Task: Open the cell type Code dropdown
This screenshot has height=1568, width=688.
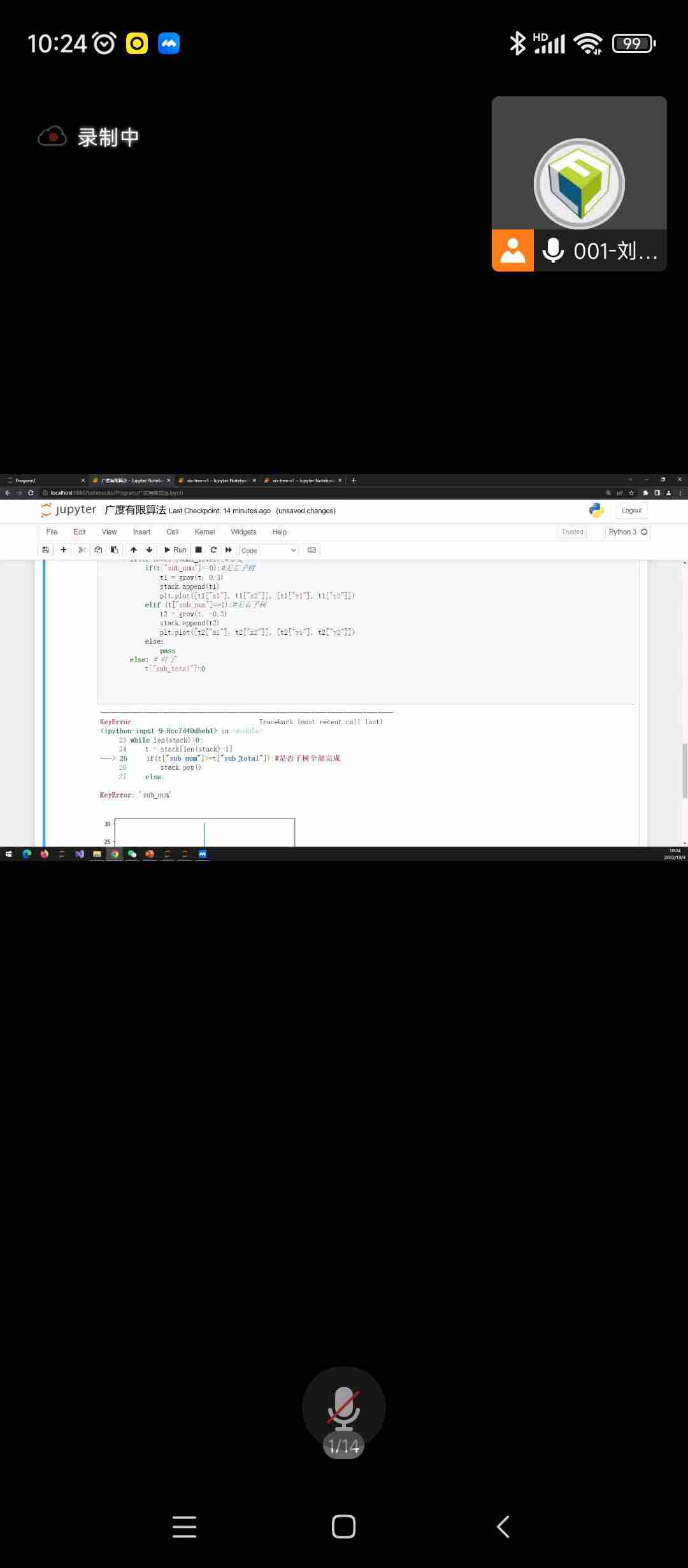Action: [x=268, y=550]
